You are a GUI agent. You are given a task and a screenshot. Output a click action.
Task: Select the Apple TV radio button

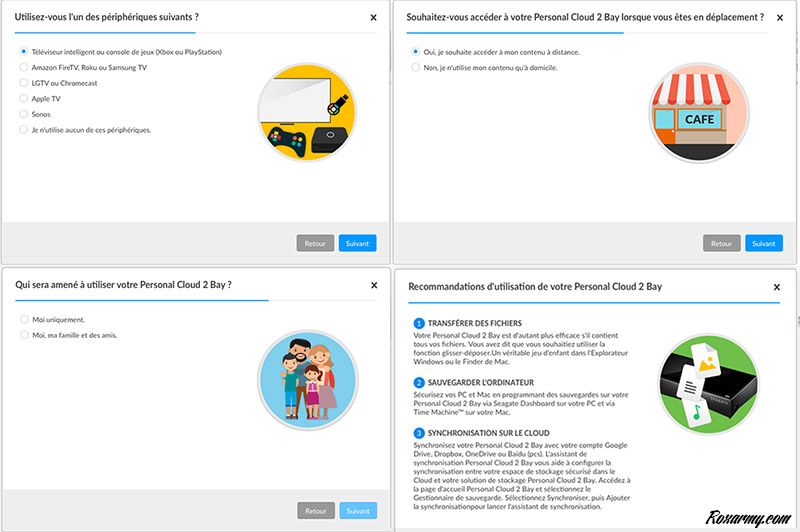[x=24, y=98]
